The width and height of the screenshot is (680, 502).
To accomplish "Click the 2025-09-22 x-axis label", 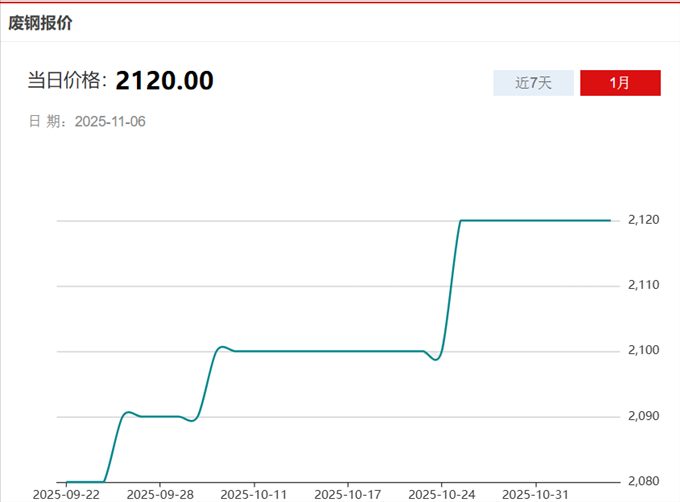I will 66,494.
